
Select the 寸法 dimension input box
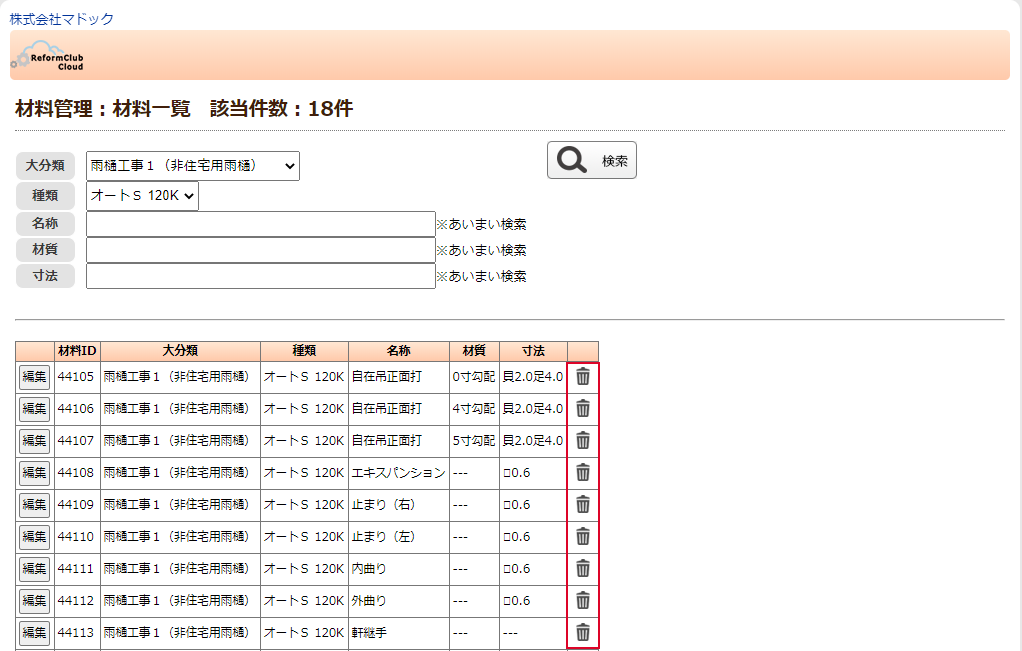[x=260, y=276]
